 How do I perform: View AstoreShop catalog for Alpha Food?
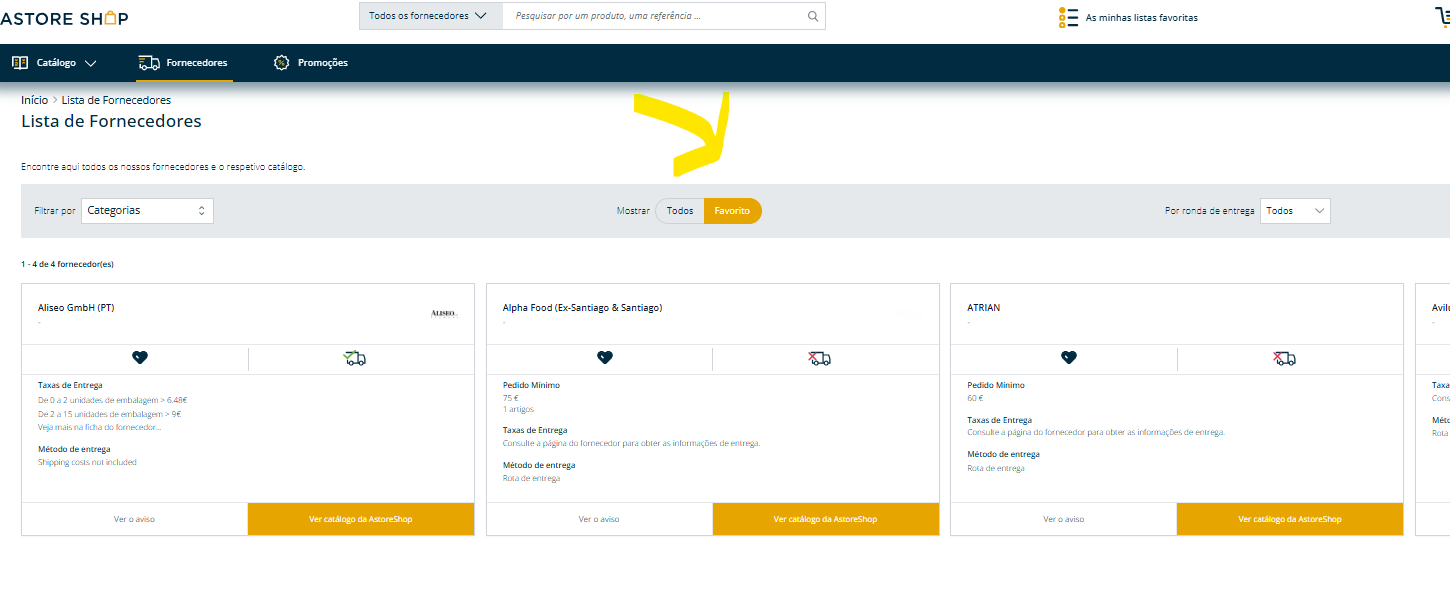tap(826, 519)
